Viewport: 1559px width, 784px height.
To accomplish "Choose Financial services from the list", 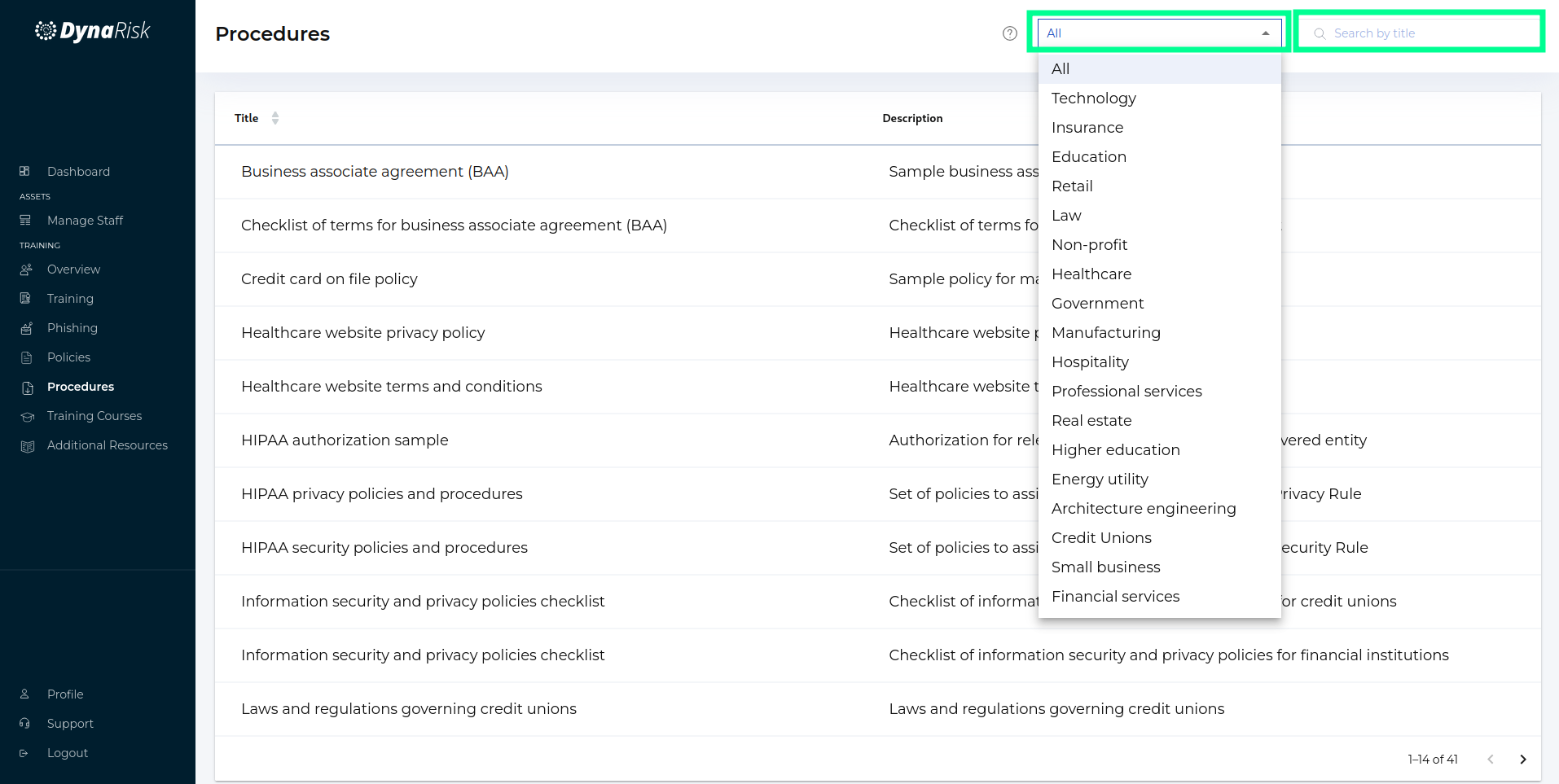I will pyautogui.click(x=1160, y=597).
